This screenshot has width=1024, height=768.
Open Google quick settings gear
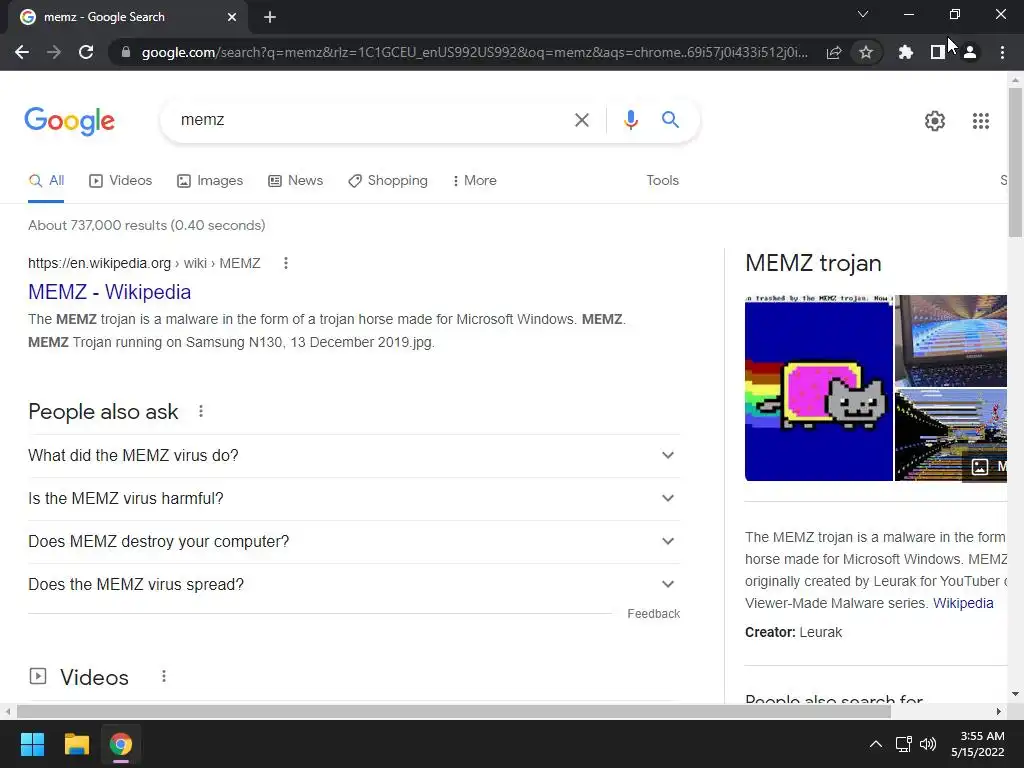(935, 121)
